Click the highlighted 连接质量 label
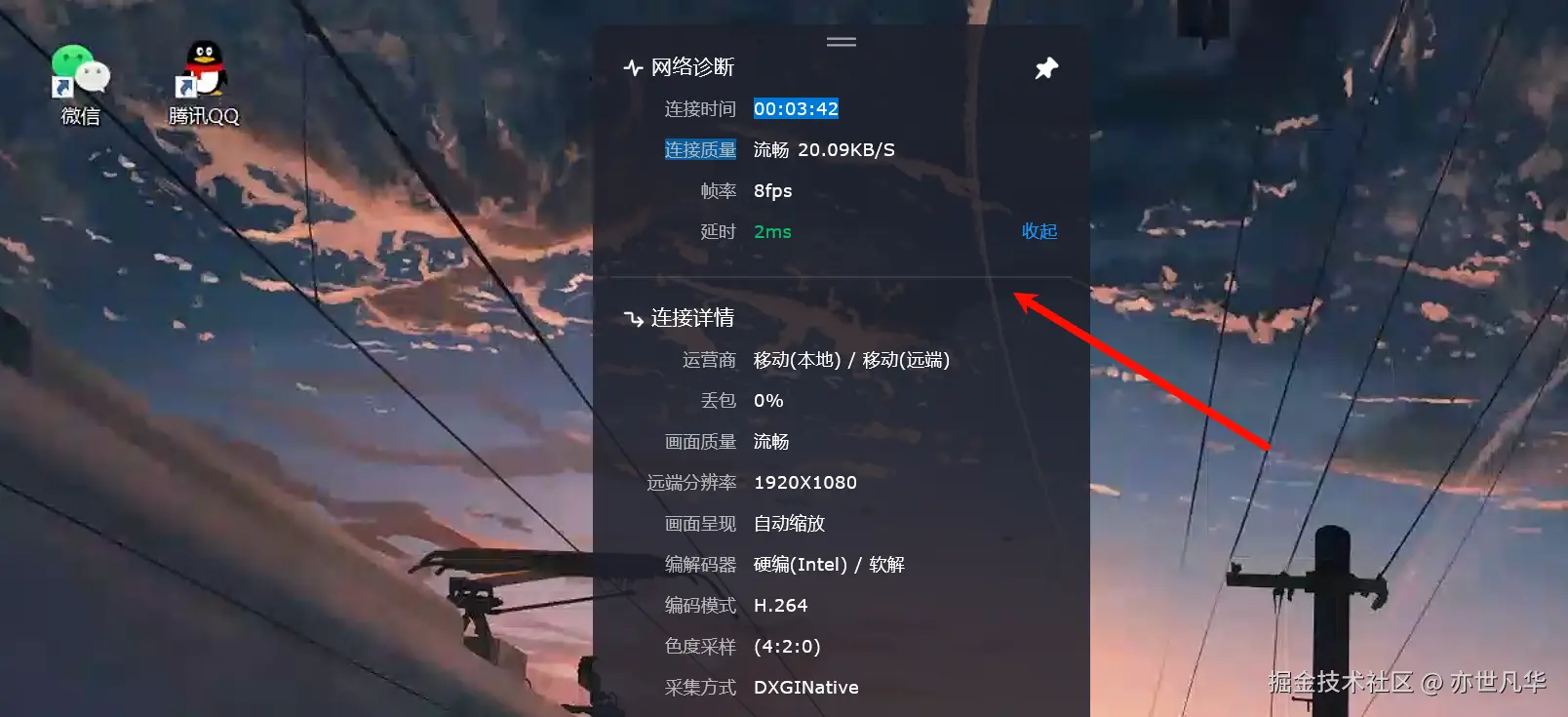Image resolution: width=1568 pixels, height=717 pixels. 700,149
